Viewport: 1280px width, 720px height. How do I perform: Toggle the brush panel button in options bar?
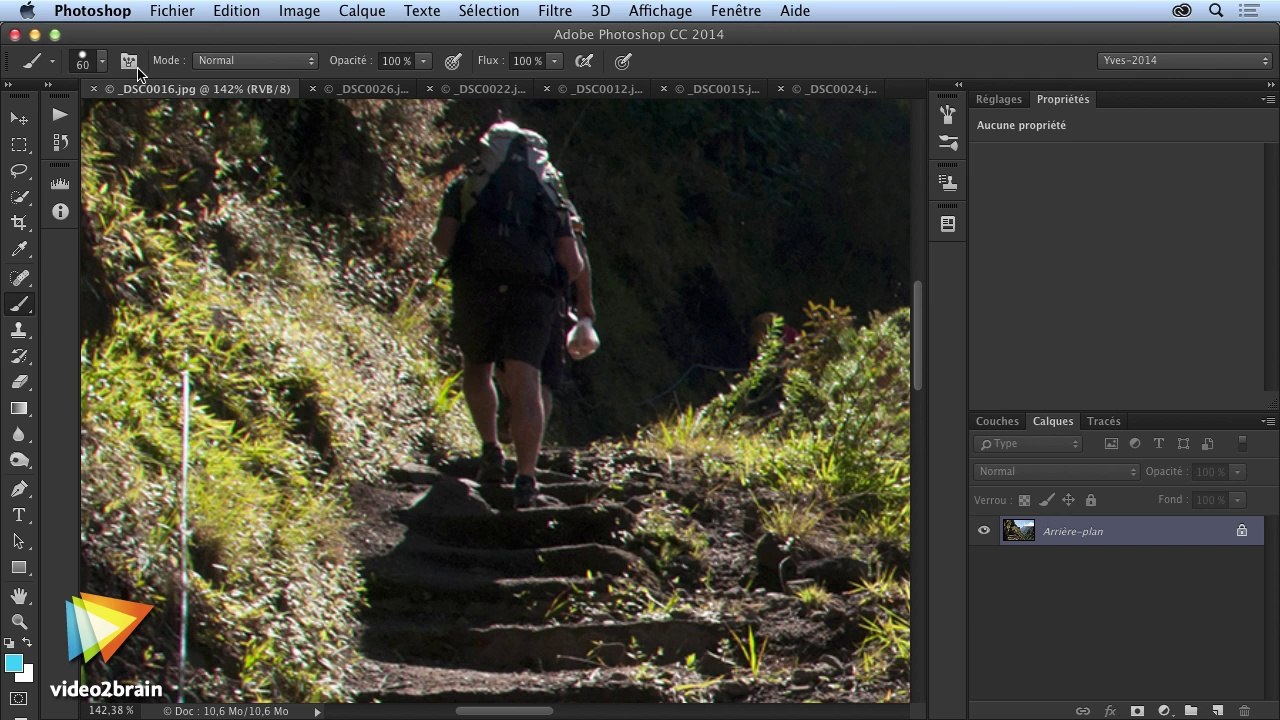click(129, 61)
